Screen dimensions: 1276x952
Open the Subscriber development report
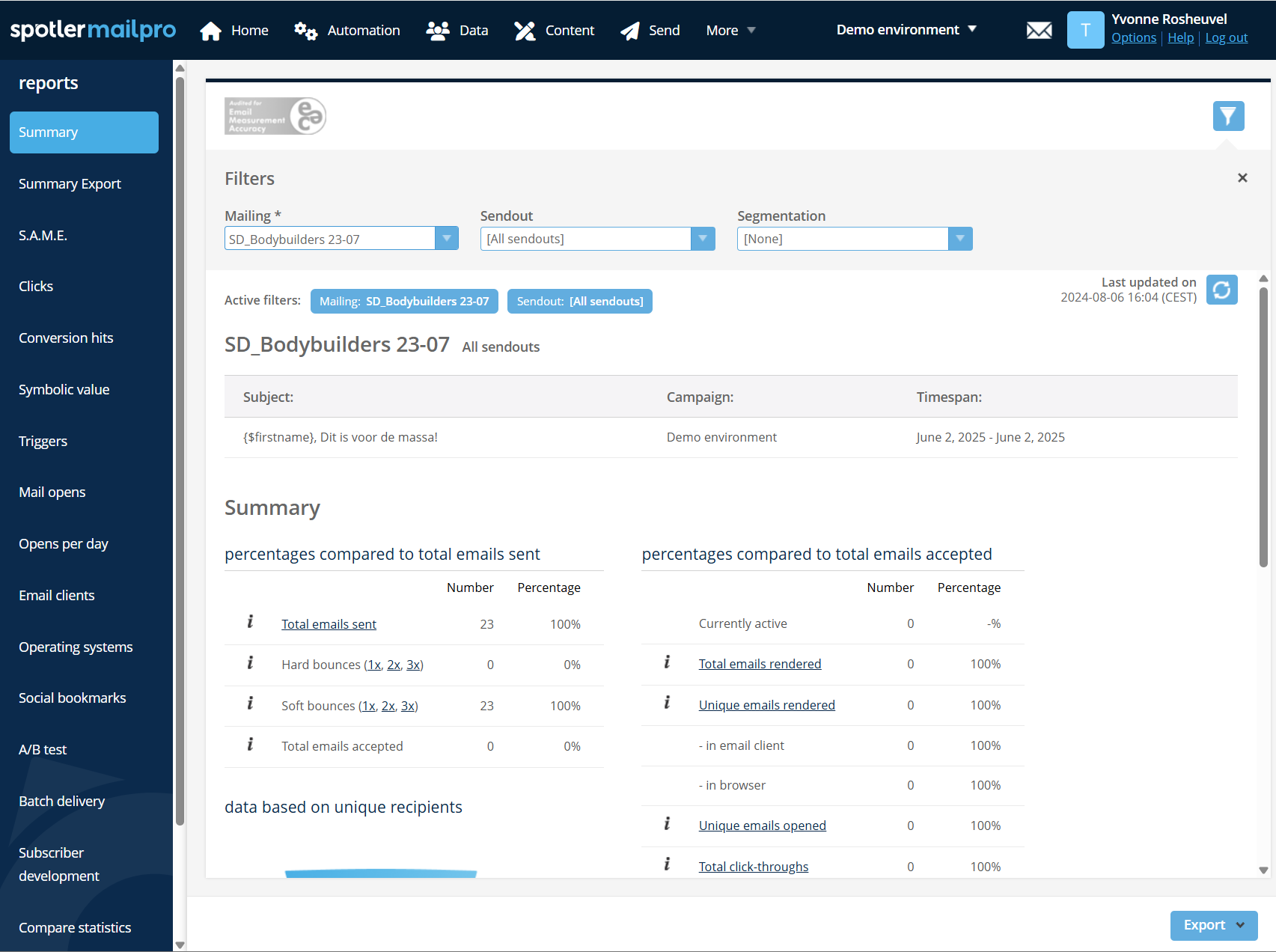point(58,864)
